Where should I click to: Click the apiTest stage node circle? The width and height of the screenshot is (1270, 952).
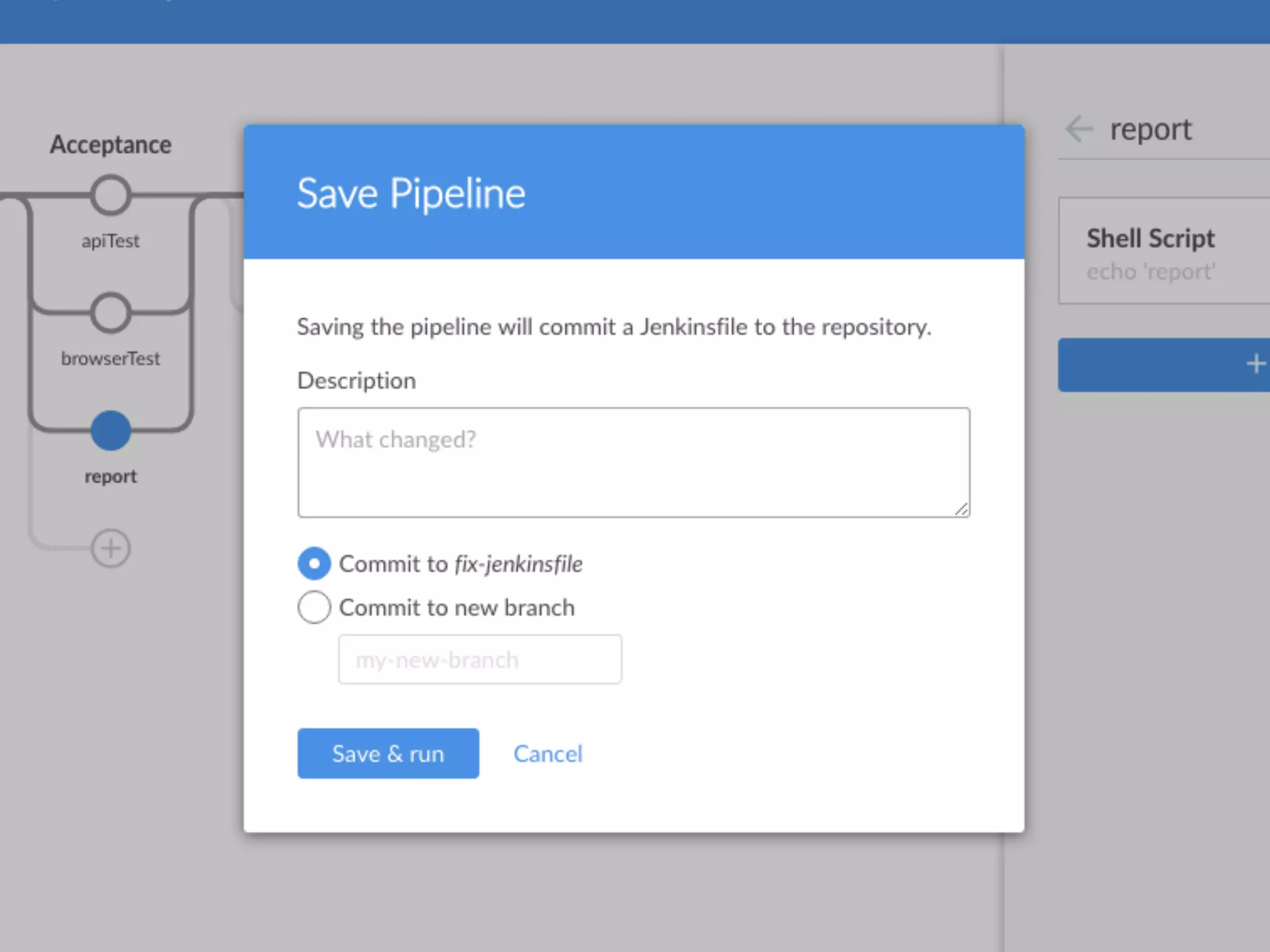(x=110, y=195)
